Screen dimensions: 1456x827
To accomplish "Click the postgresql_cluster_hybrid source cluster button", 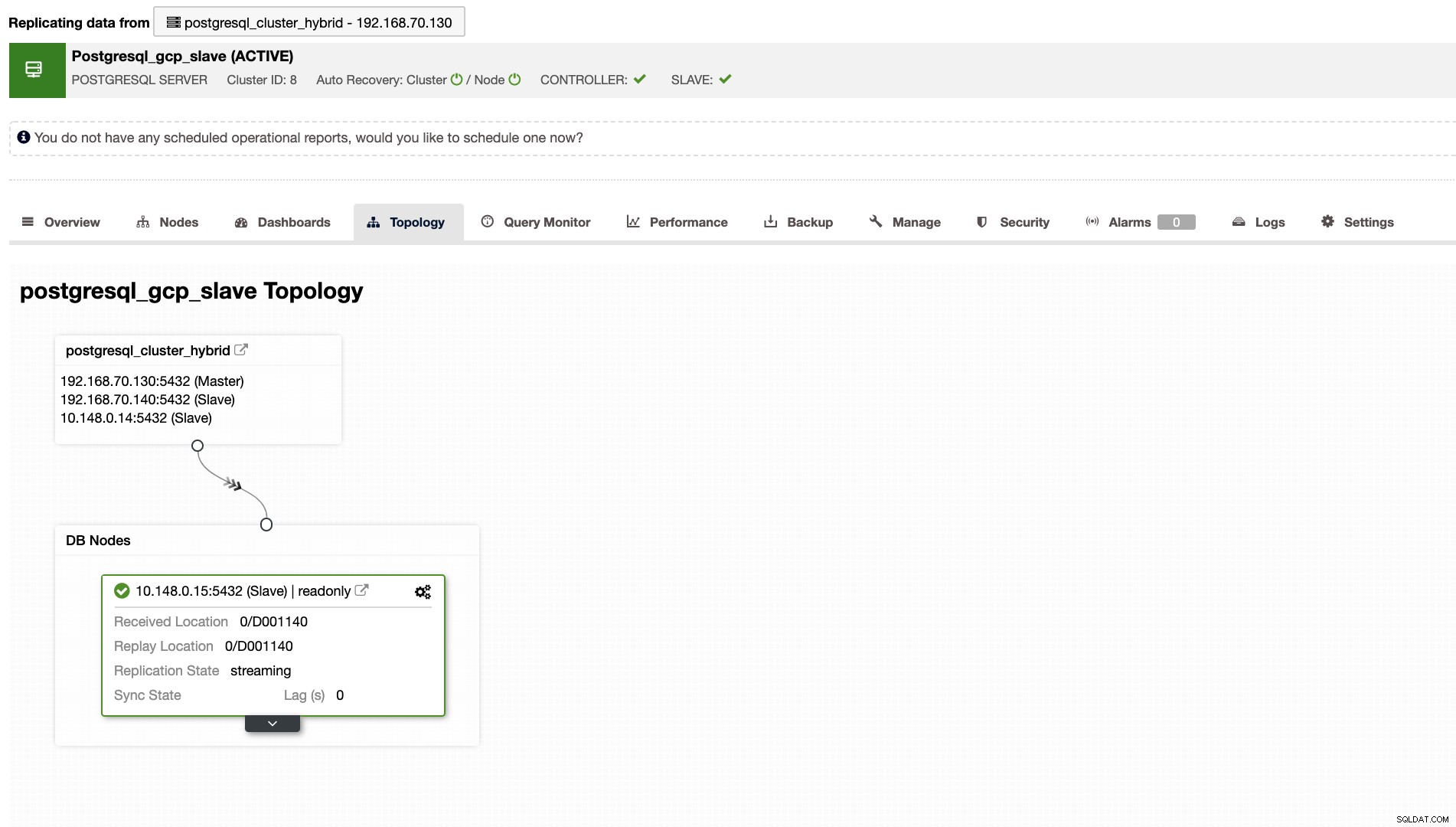I will coord(309,22).
